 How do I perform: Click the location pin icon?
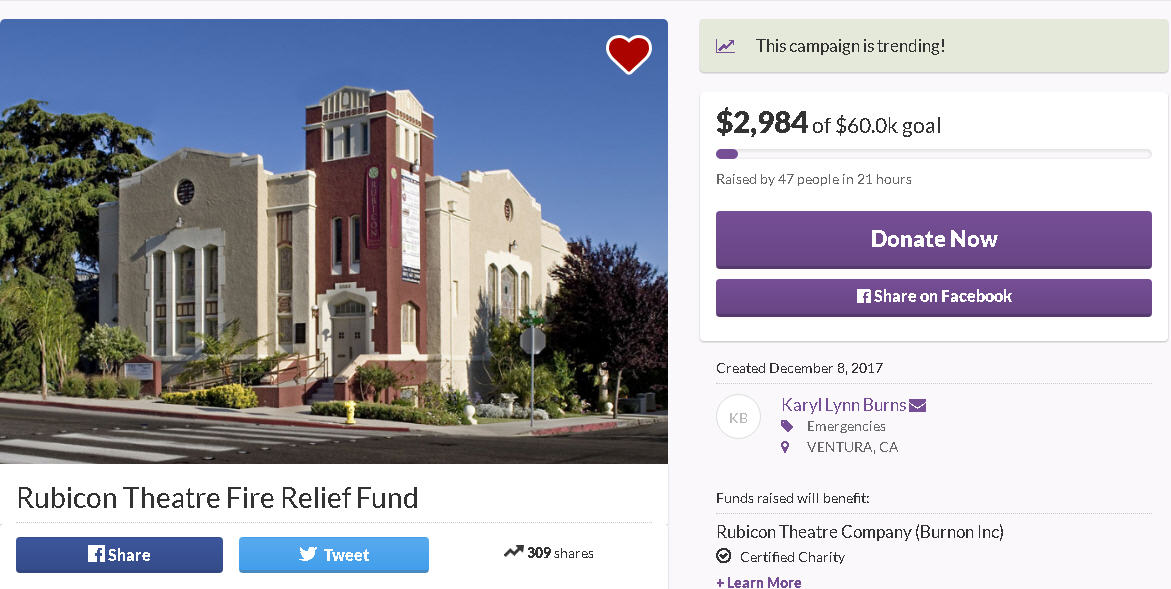786,447
